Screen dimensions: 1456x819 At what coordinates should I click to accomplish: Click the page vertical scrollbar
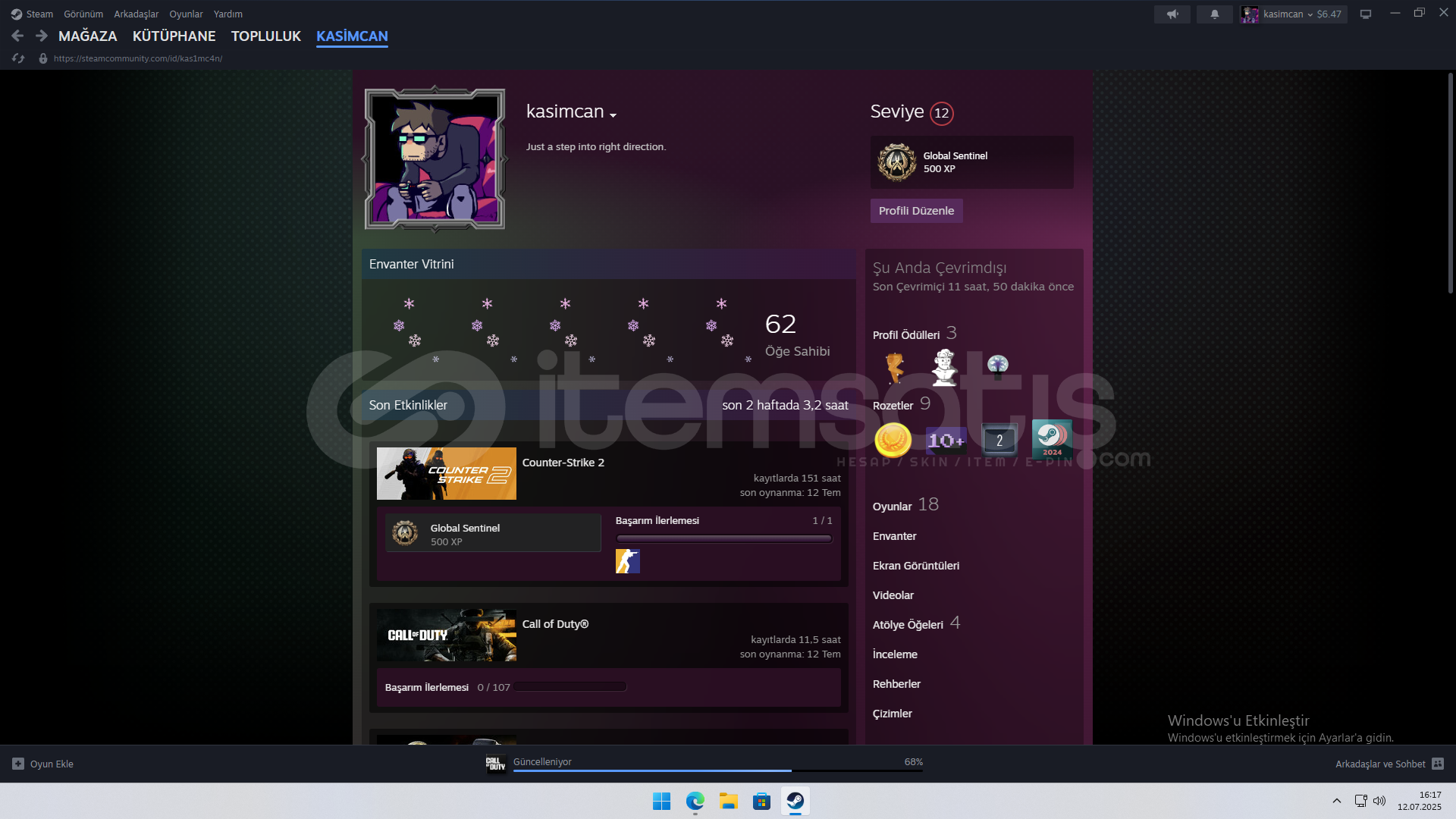(x=1451, y=184)
